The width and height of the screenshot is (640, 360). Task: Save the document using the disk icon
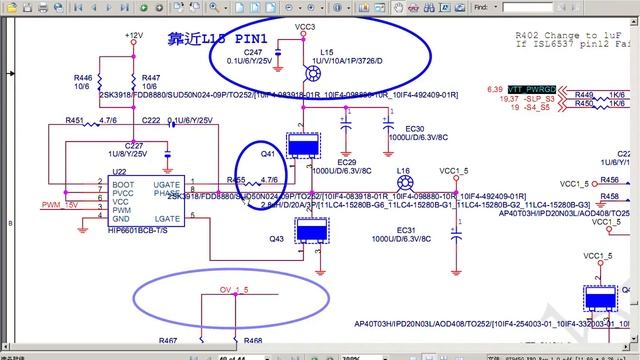coord(27,7)
